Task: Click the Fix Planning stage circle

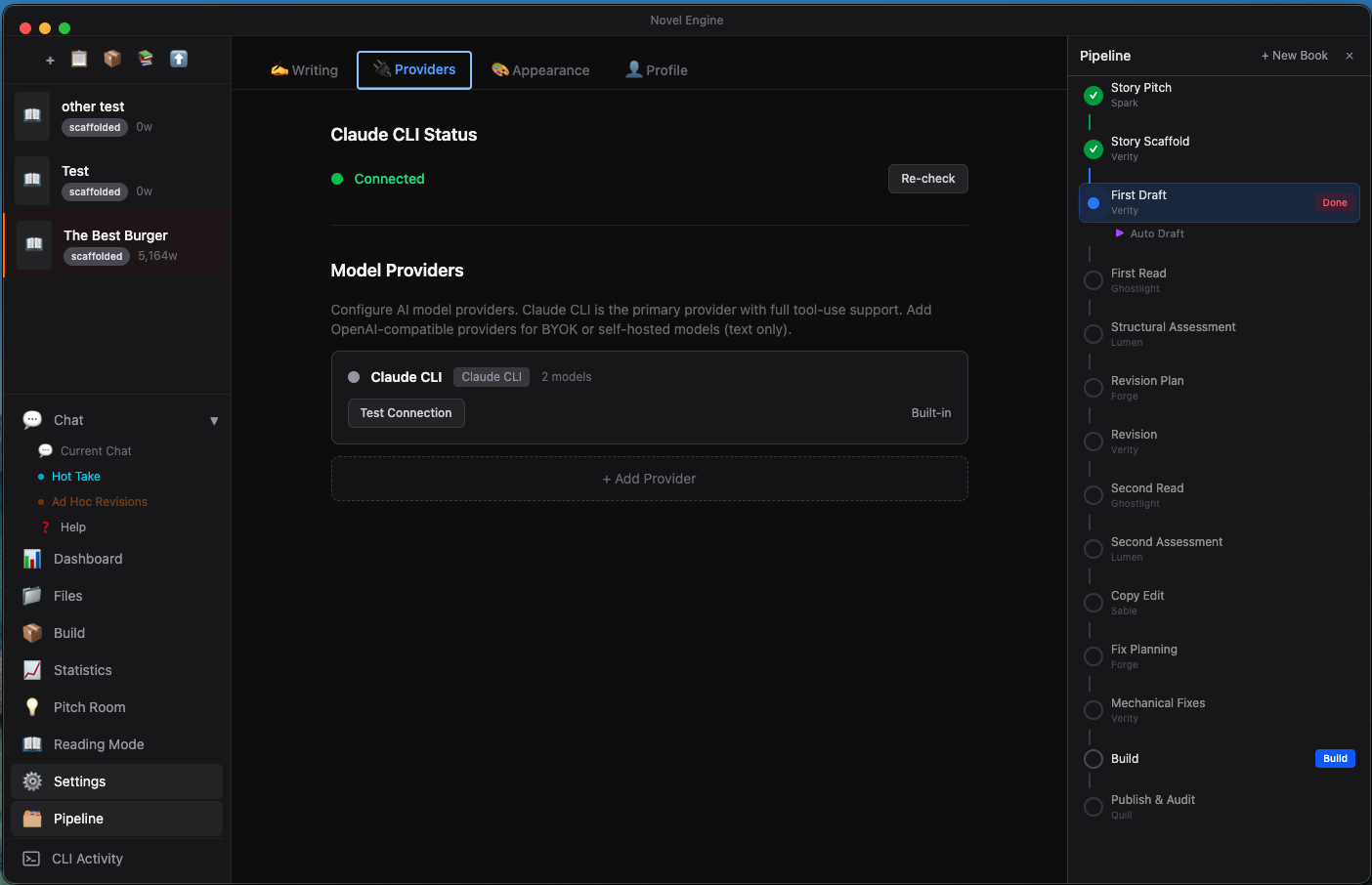Action: 1093,656
